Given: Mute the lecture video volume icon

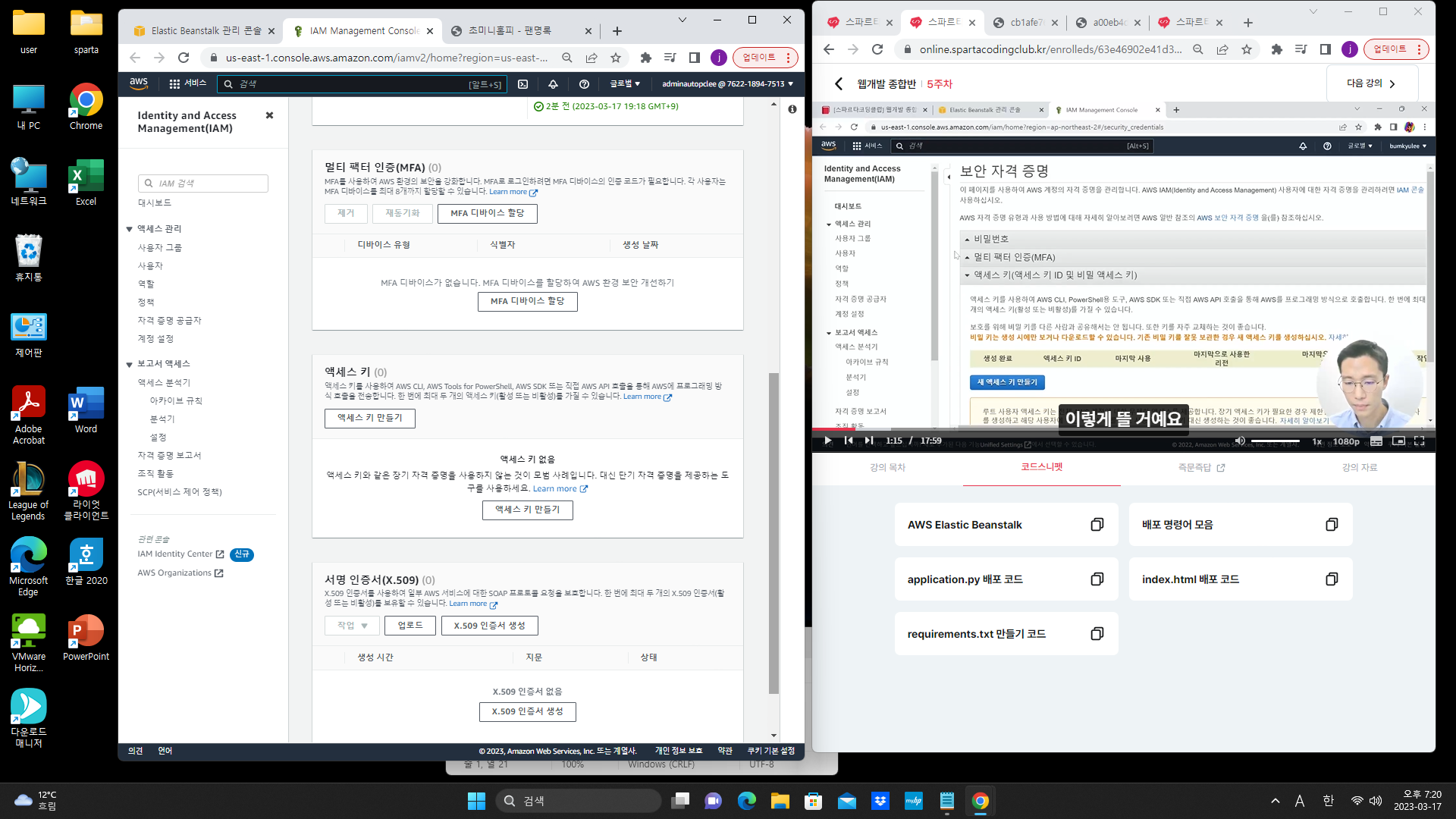Looking at the screenshot, I should point(1240,441).
